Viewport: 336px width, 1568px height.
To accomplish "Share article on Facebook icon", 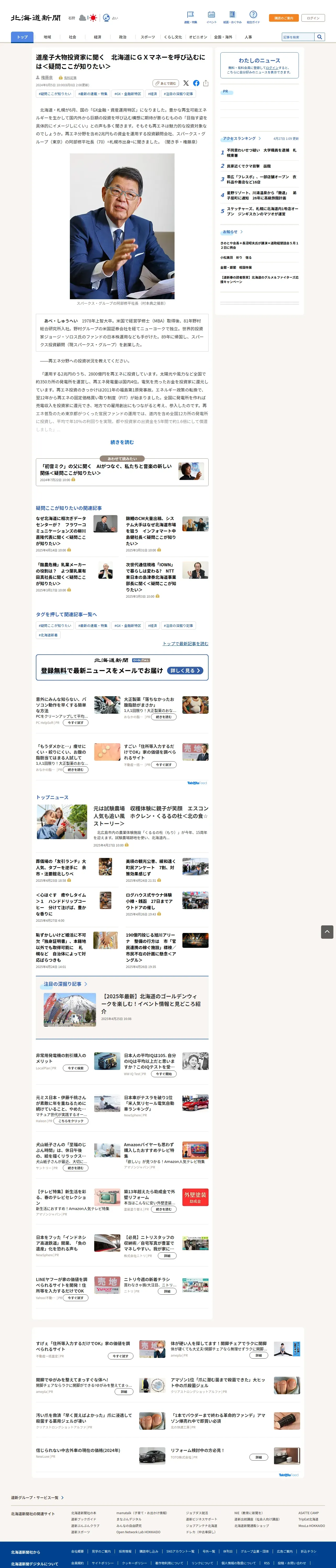I will click(x=196, y=83).
